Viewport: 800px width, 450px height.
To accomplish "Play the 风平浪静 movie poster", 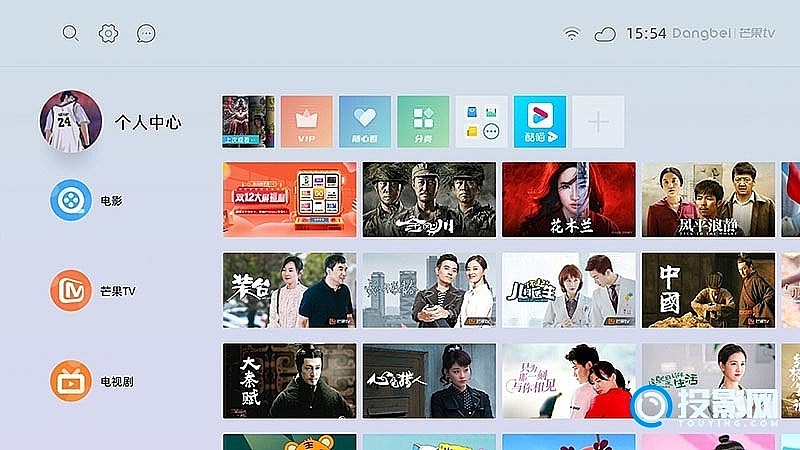I will point(709,199).
